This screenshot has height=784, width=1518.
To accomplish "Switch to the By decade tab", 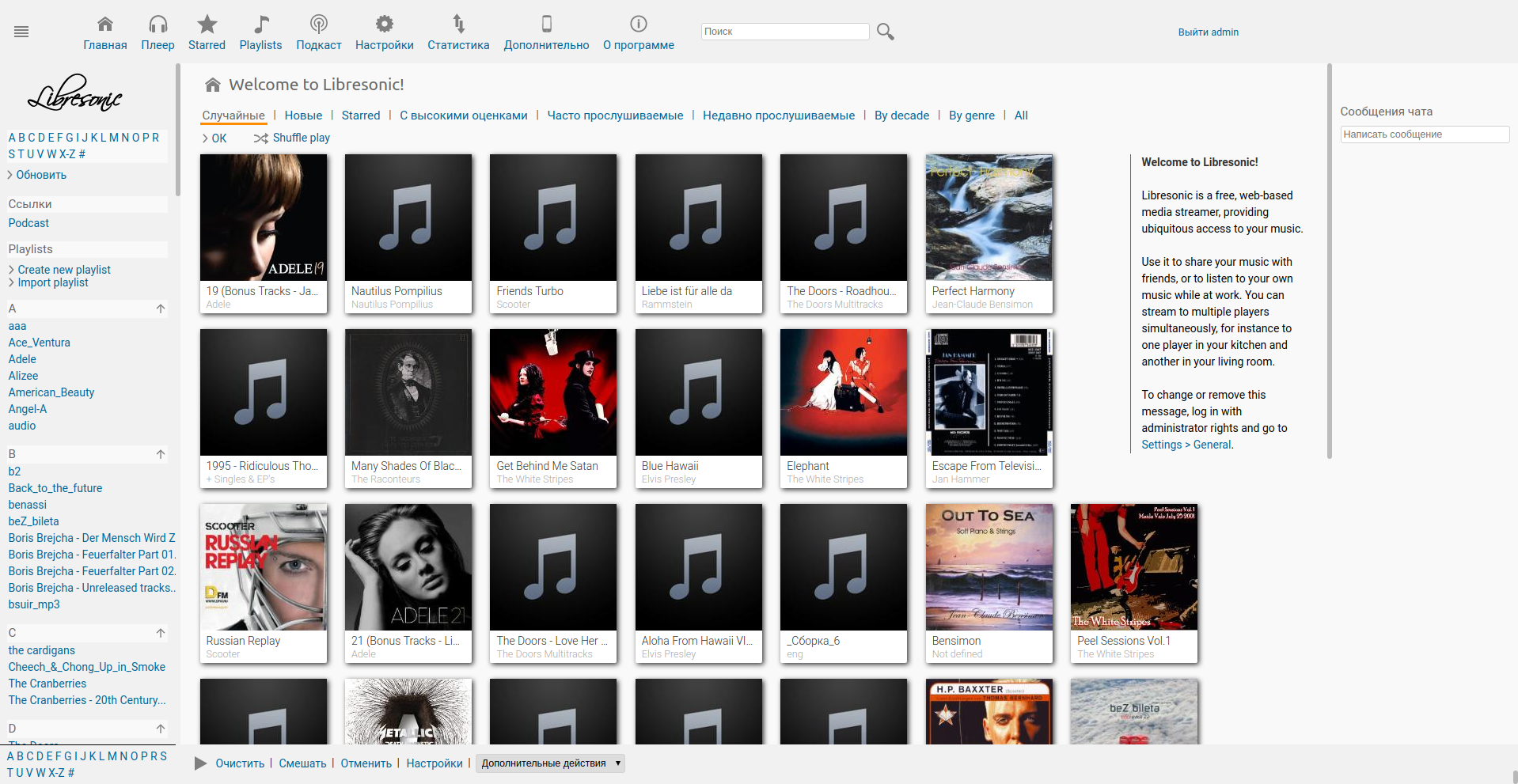I will coord(901,116).
